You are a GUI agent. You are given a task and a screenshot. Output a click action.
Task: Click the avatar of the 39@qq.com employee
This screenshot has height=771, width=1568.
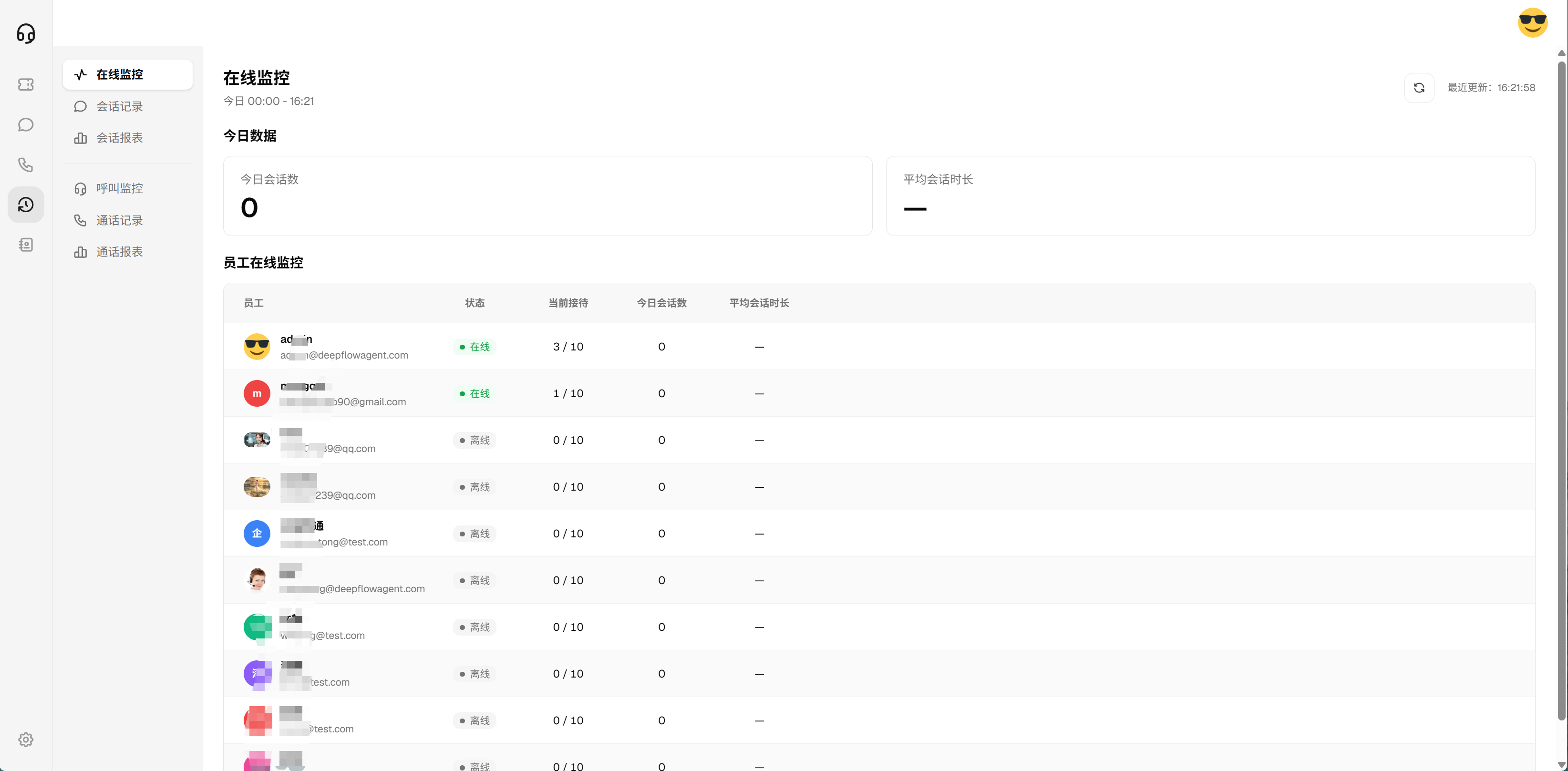pos(257,440)
